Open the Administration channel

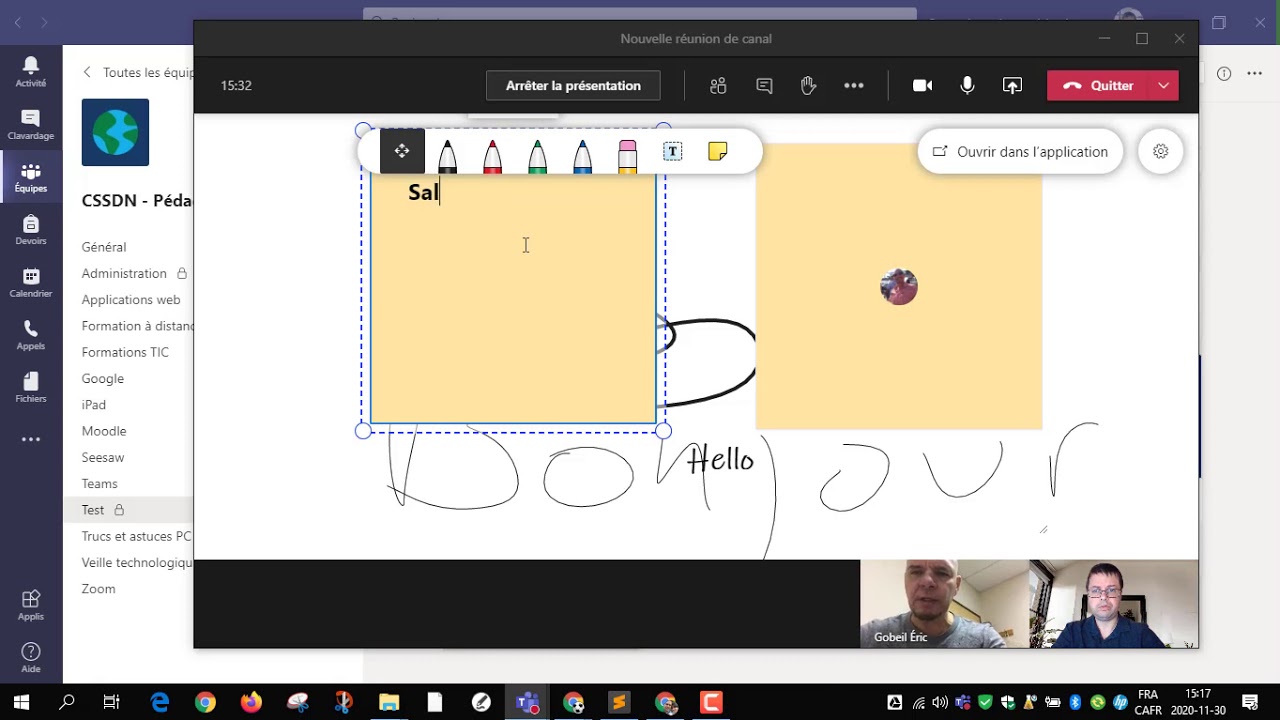124,273
